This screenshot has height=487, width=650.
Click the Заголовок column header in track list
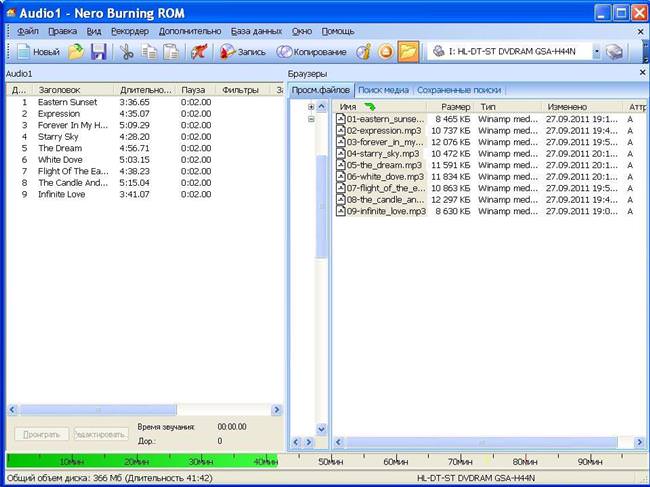click(73, 90)
